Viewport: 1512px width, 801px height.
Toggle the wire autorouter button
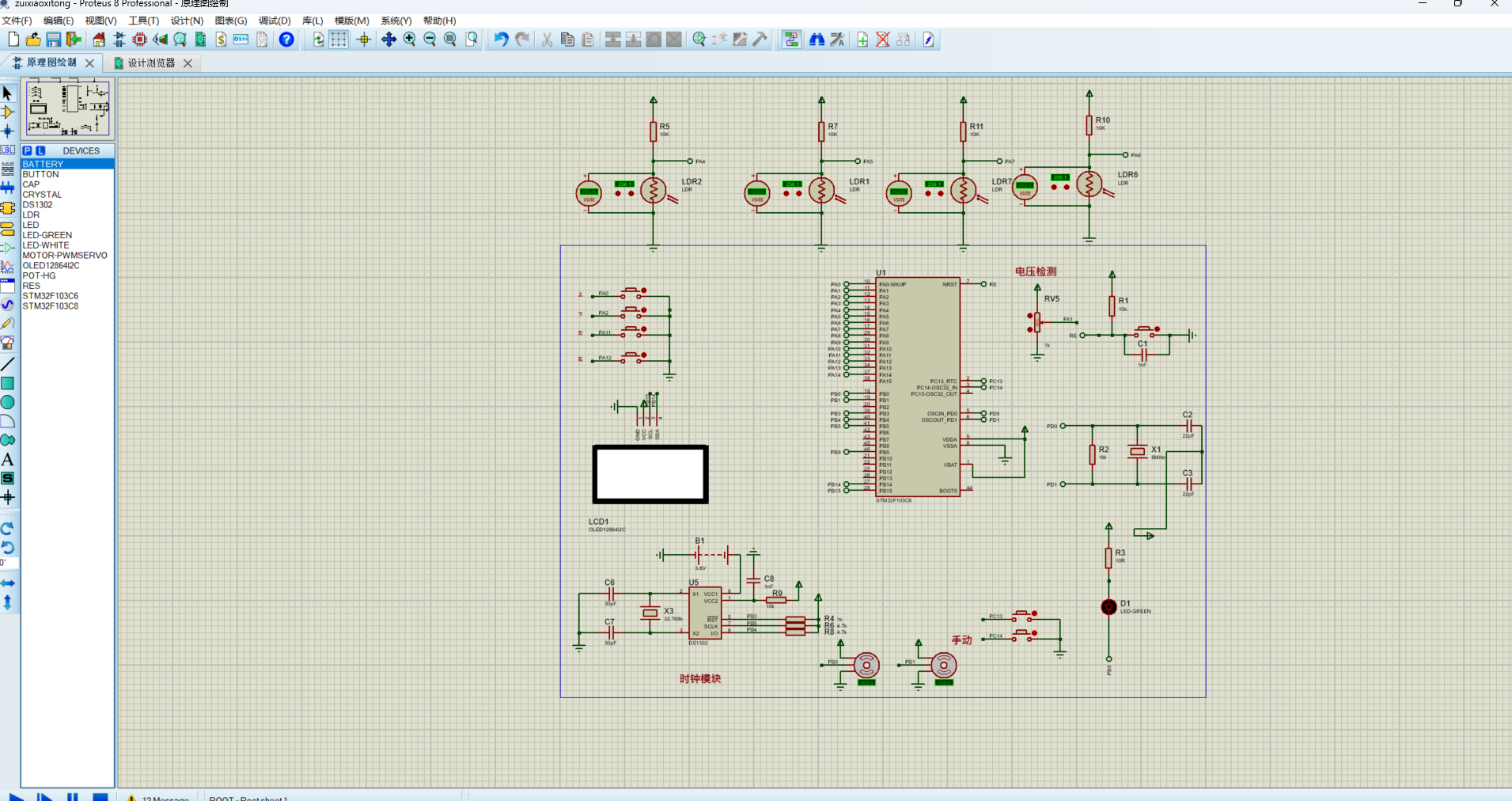[x=791, y=40]
